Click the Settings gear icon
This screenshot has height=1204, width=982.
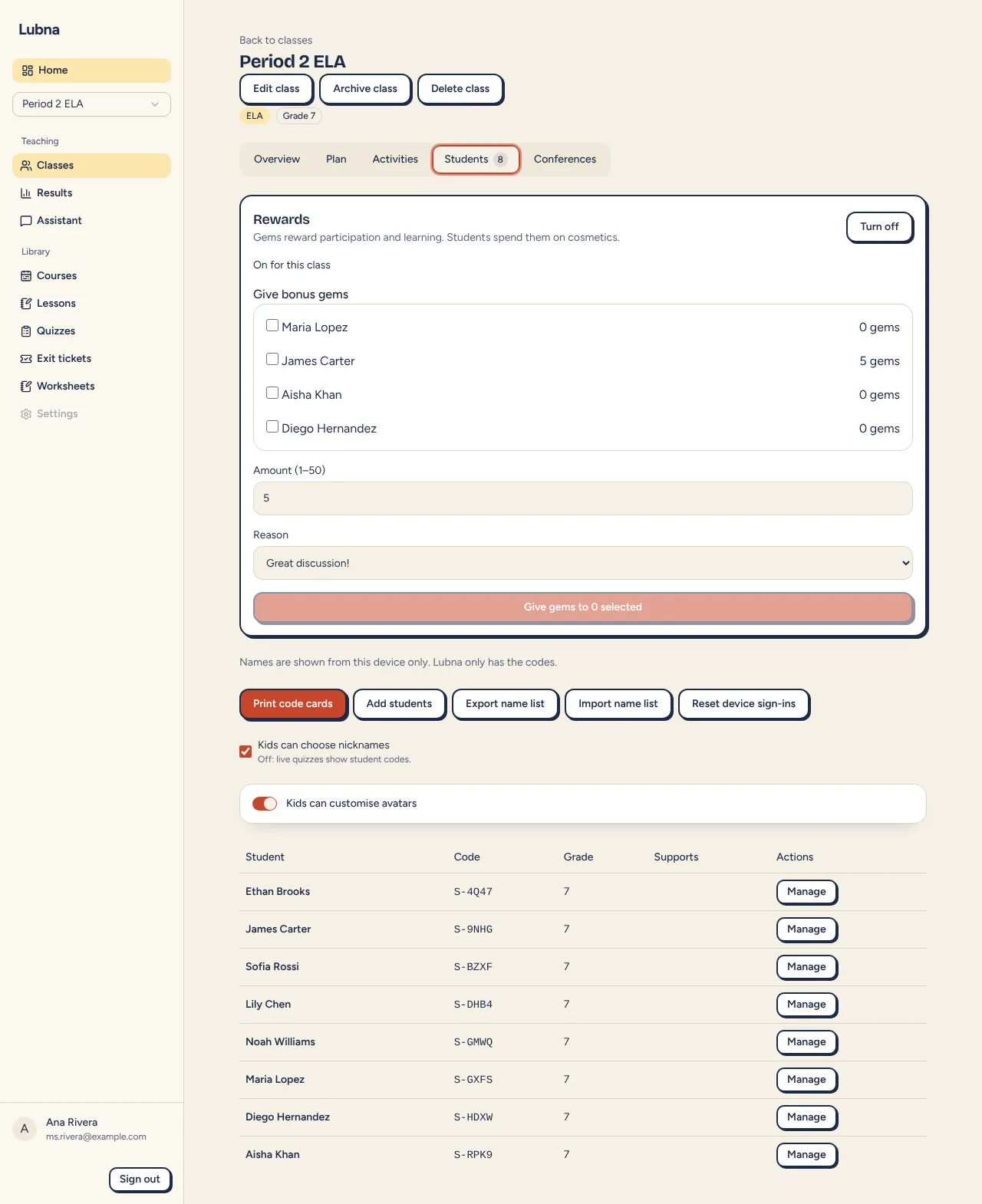[26, 414]
